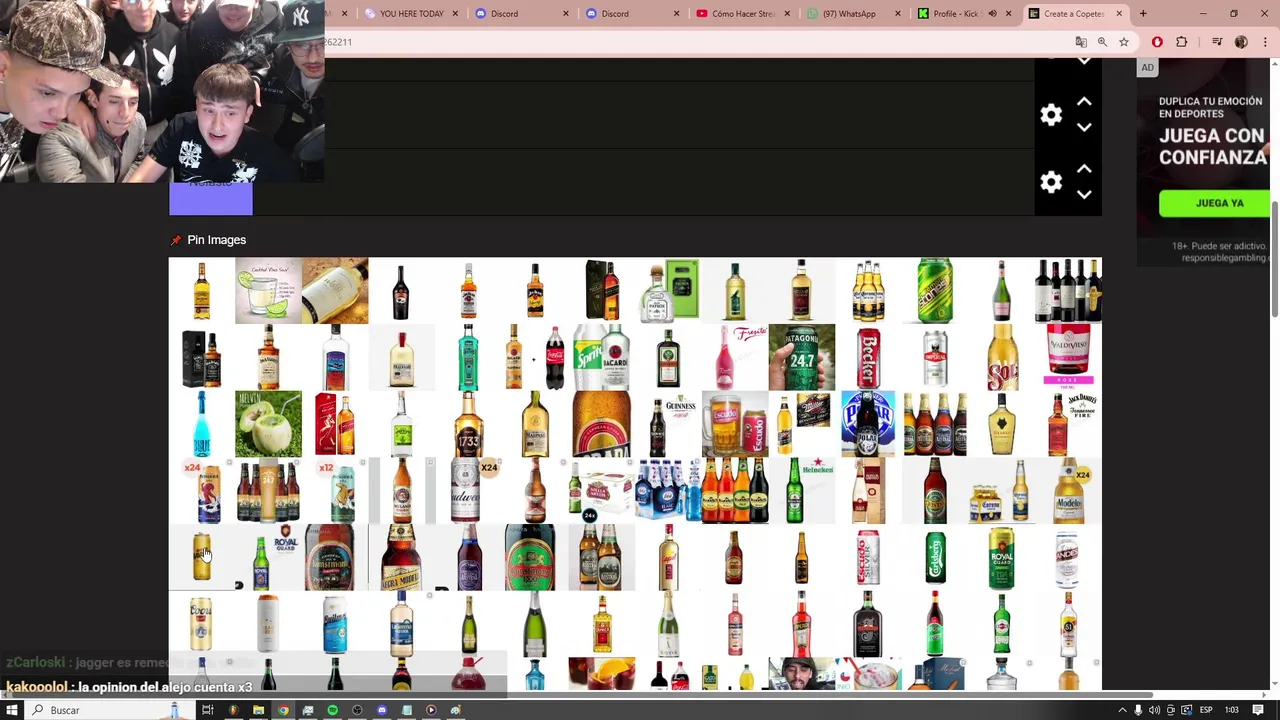Open the Chrome profile avatar
The height and width of the screenshot is (720, 1280).
coord(1241,42)
